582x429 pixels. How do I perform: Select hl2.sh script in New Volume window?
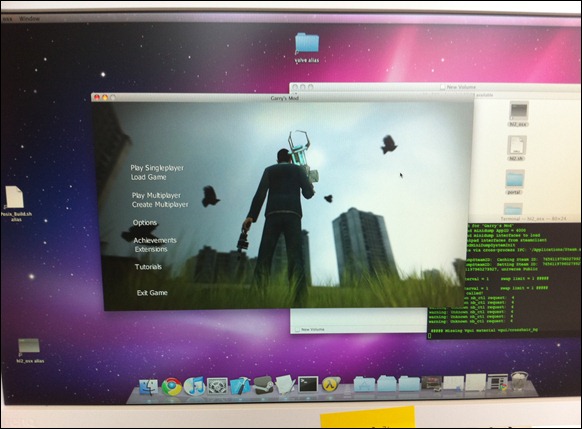coord(517,148)
